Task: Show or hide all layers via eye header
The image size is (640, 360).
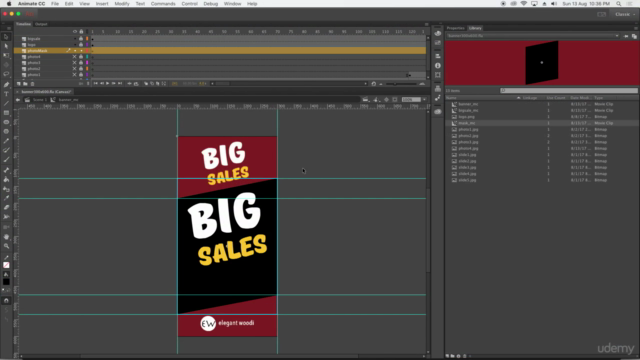Action: pyautogui.click(x=75, y=31)
